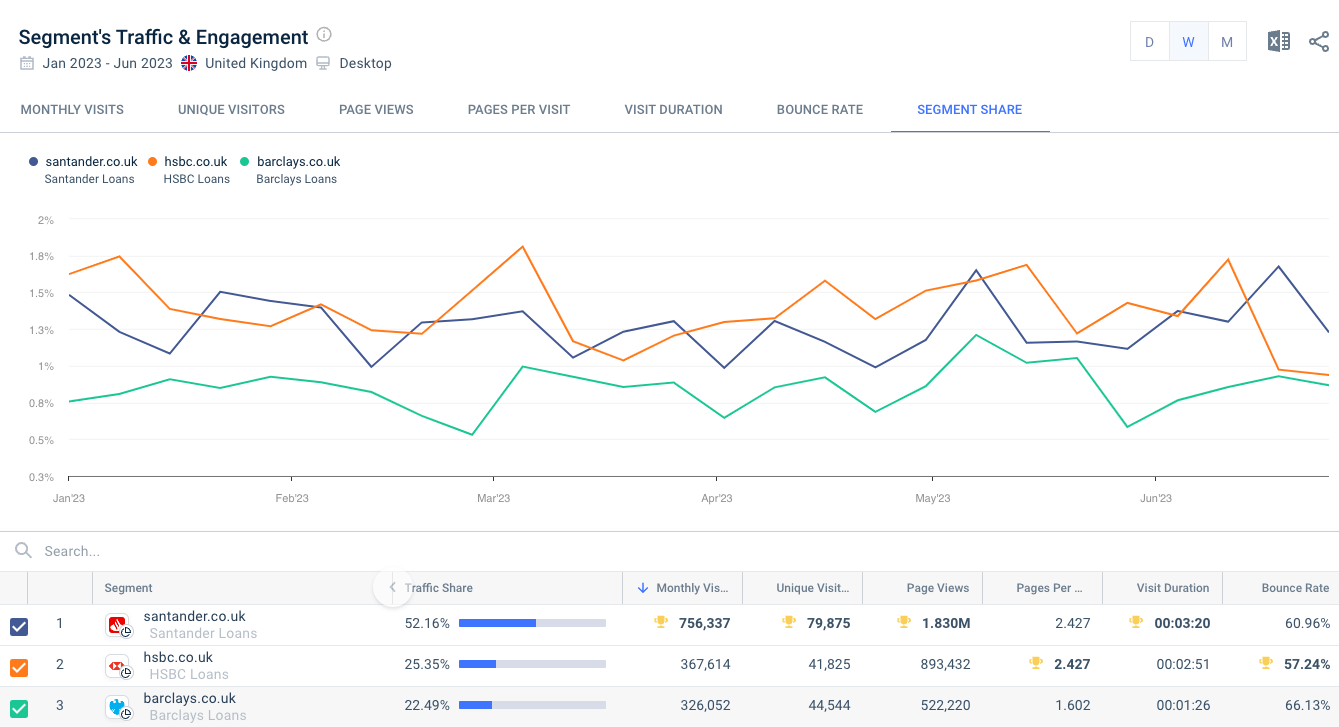Uncheck the hsbc.co.uk row checkbox
The width and height of the screenshot is (1339, 727).
pyautogui.click(x=19, y=667)
